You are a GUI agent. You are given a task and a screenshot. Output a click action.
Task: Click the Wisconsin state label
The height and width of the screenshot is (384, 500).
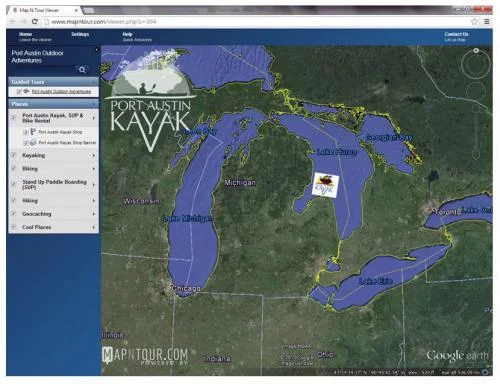click(x=141, y=201)
